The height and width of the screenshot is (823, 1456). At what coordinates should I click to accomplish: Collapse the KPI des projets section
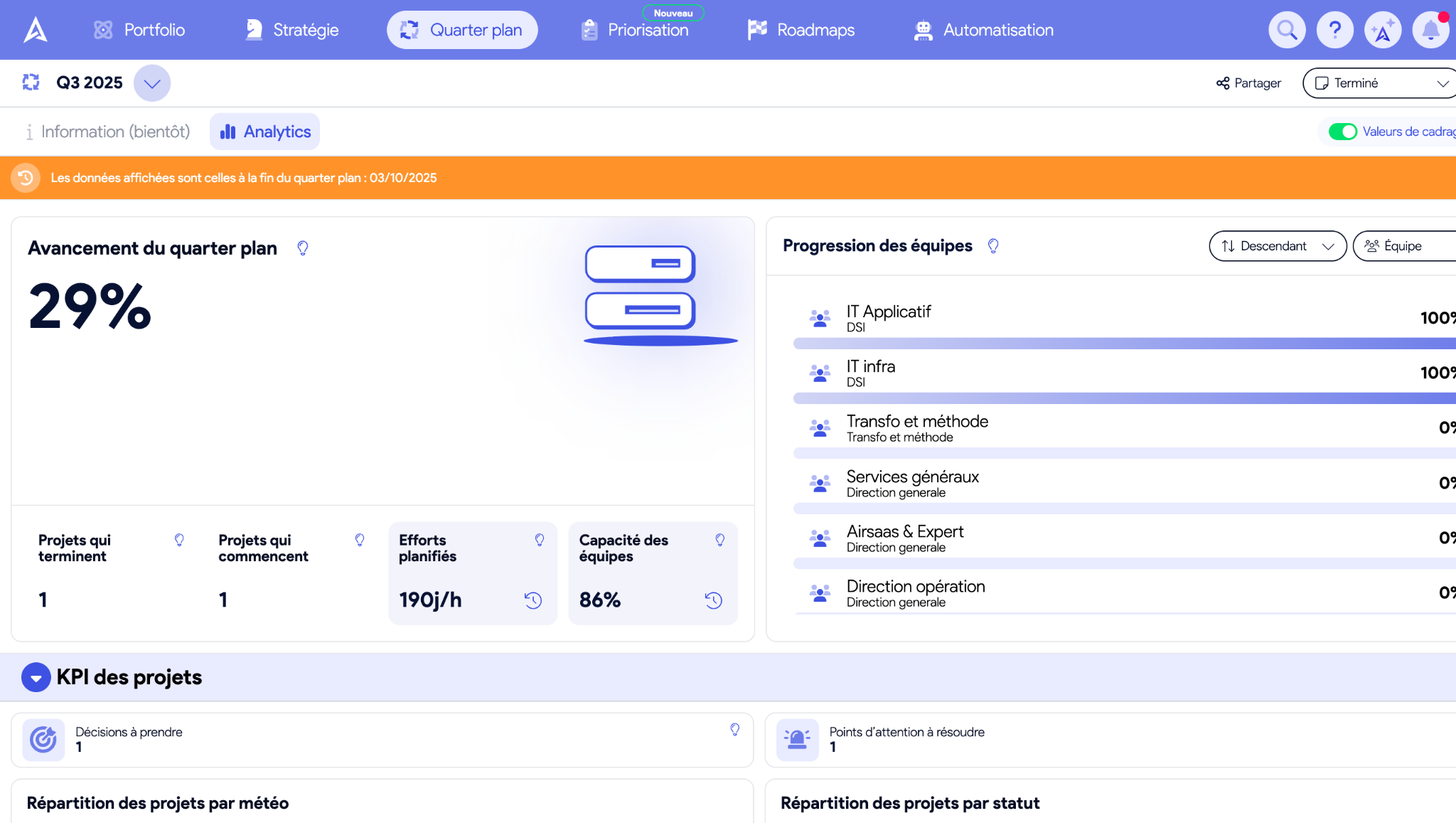pyautogui.click(x=36, y=677)
